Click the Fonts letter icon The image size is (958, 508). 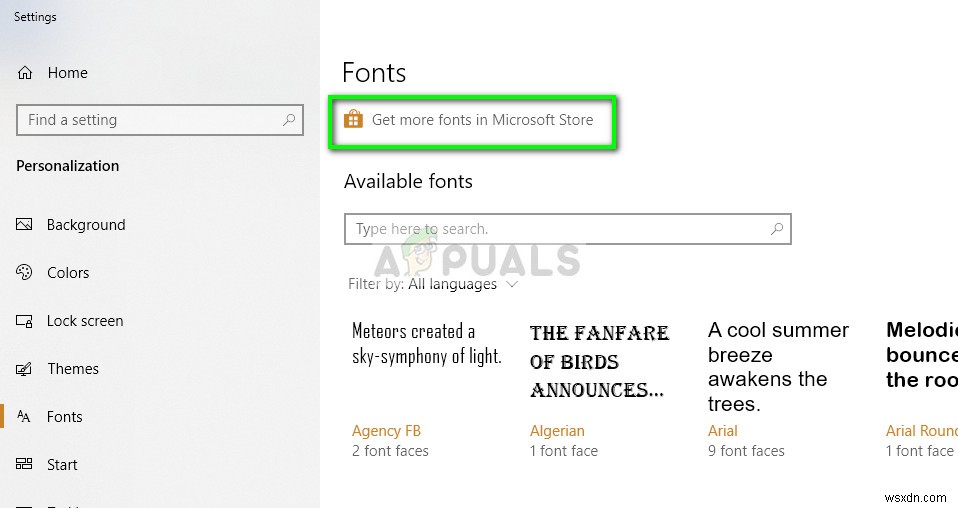25,417
